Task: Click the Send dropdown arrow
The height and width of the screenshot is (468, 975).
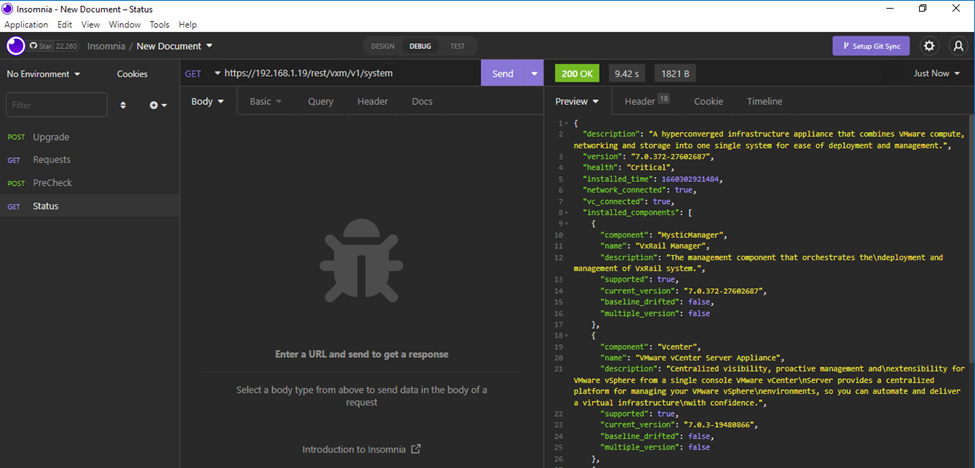Action: [535, 74]
